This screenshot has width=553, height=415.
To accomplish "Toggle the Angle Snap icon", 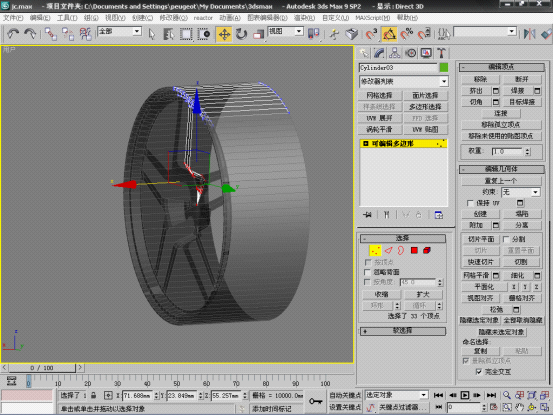I will [389, 34].
